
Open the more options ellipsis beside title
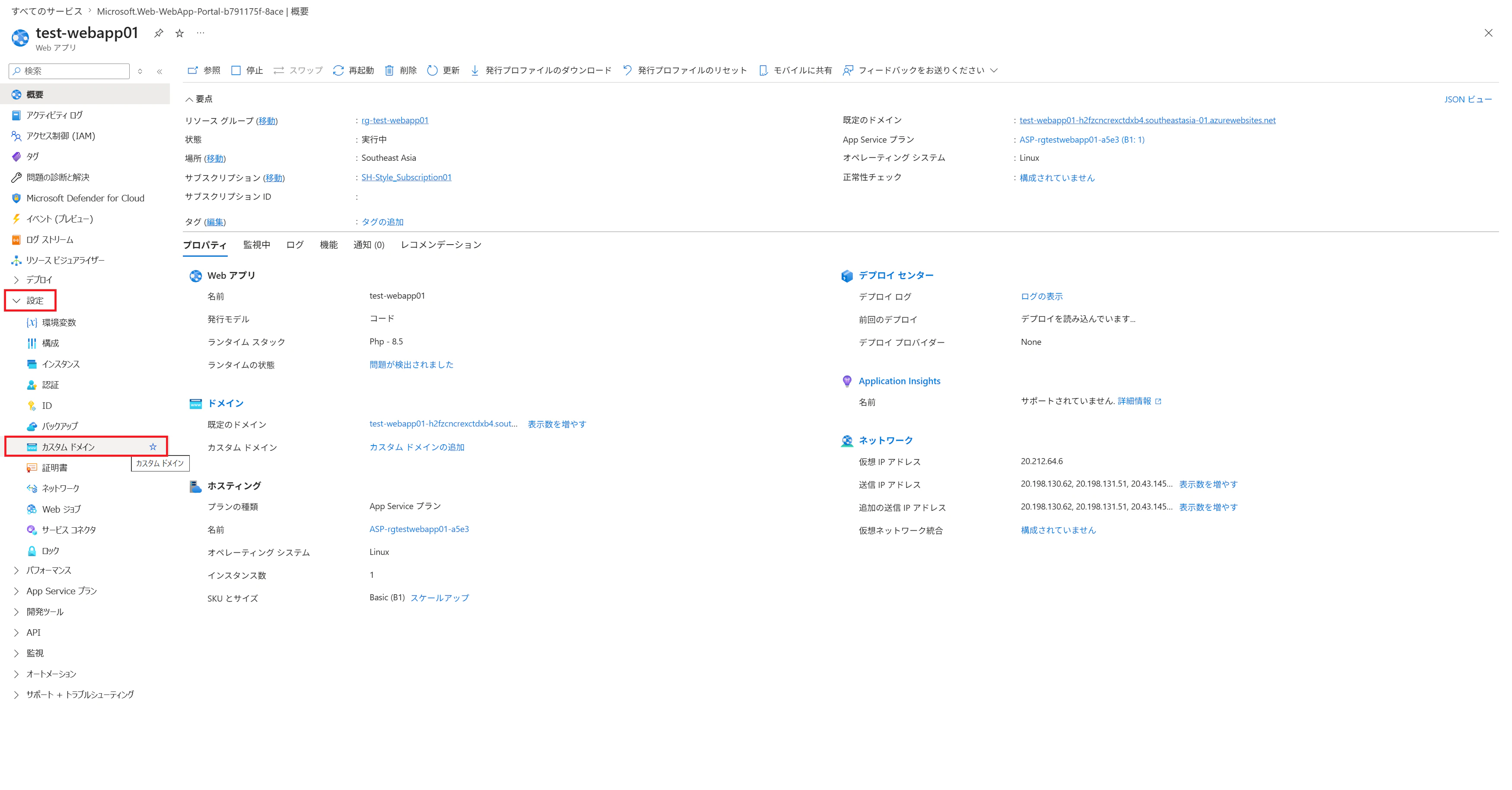pyautogui.click(x=201, y=33)
